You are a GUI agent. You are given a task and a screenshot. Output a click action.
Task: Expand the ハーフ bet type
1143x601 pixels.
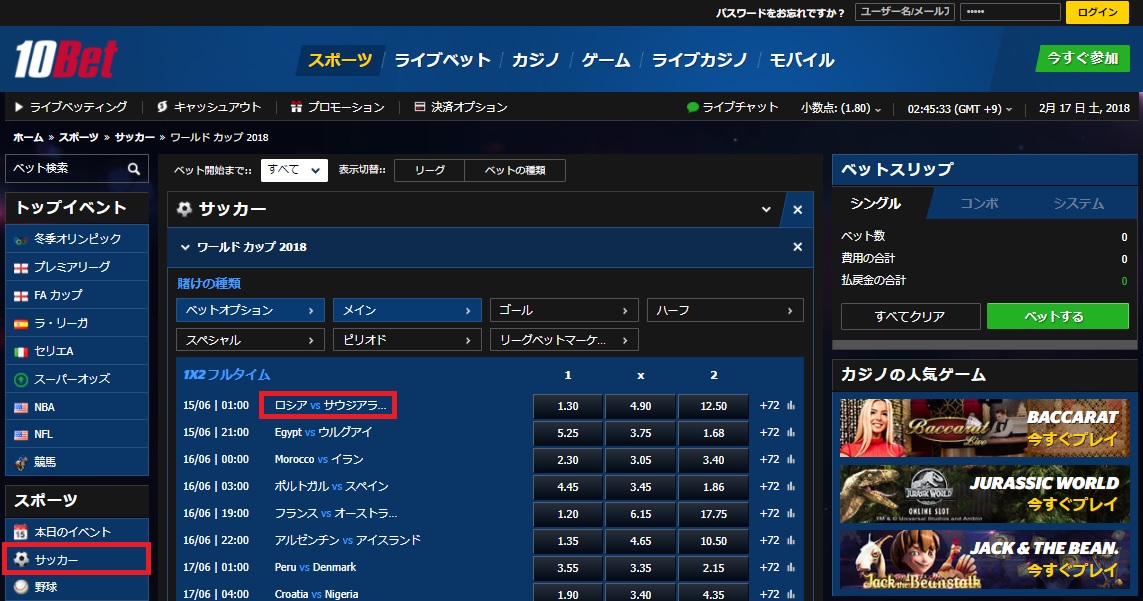[x=725, y=310]
